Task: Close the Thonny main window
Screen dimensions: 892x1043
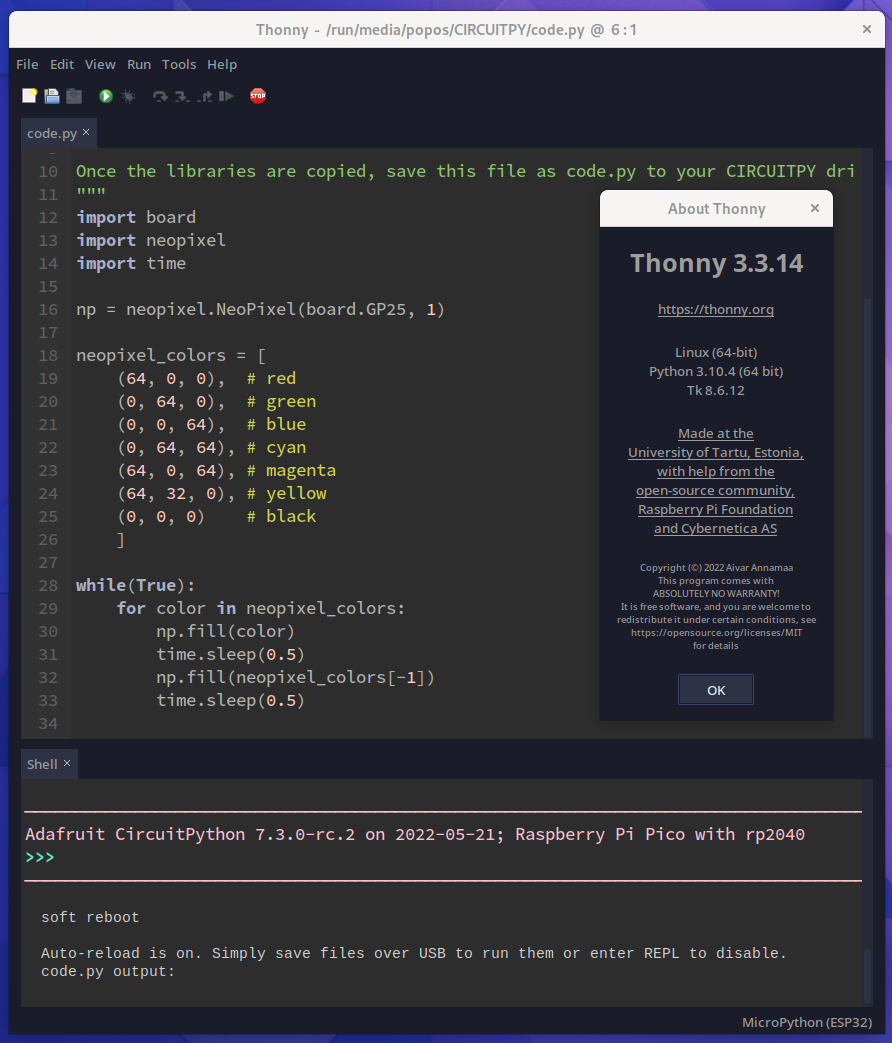Action: pyautogui.click(x=867, y=29)
